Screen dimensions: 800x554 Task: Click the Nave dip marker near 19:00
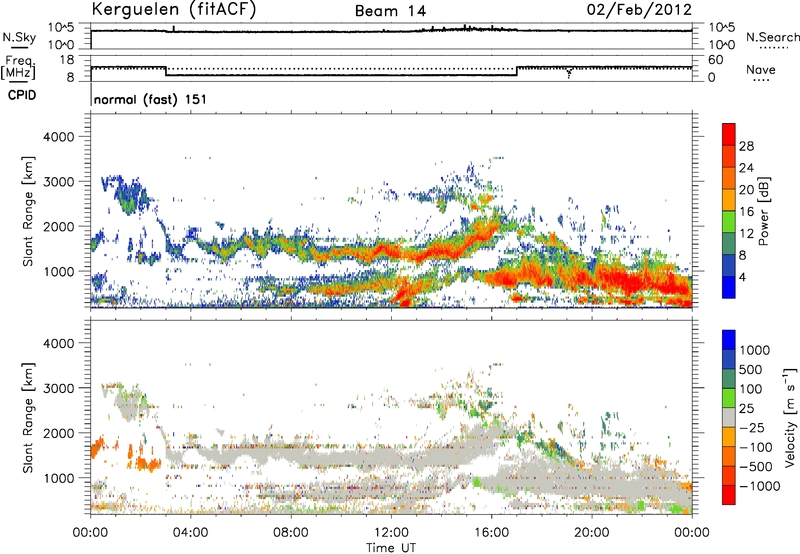tap(569, 73)
